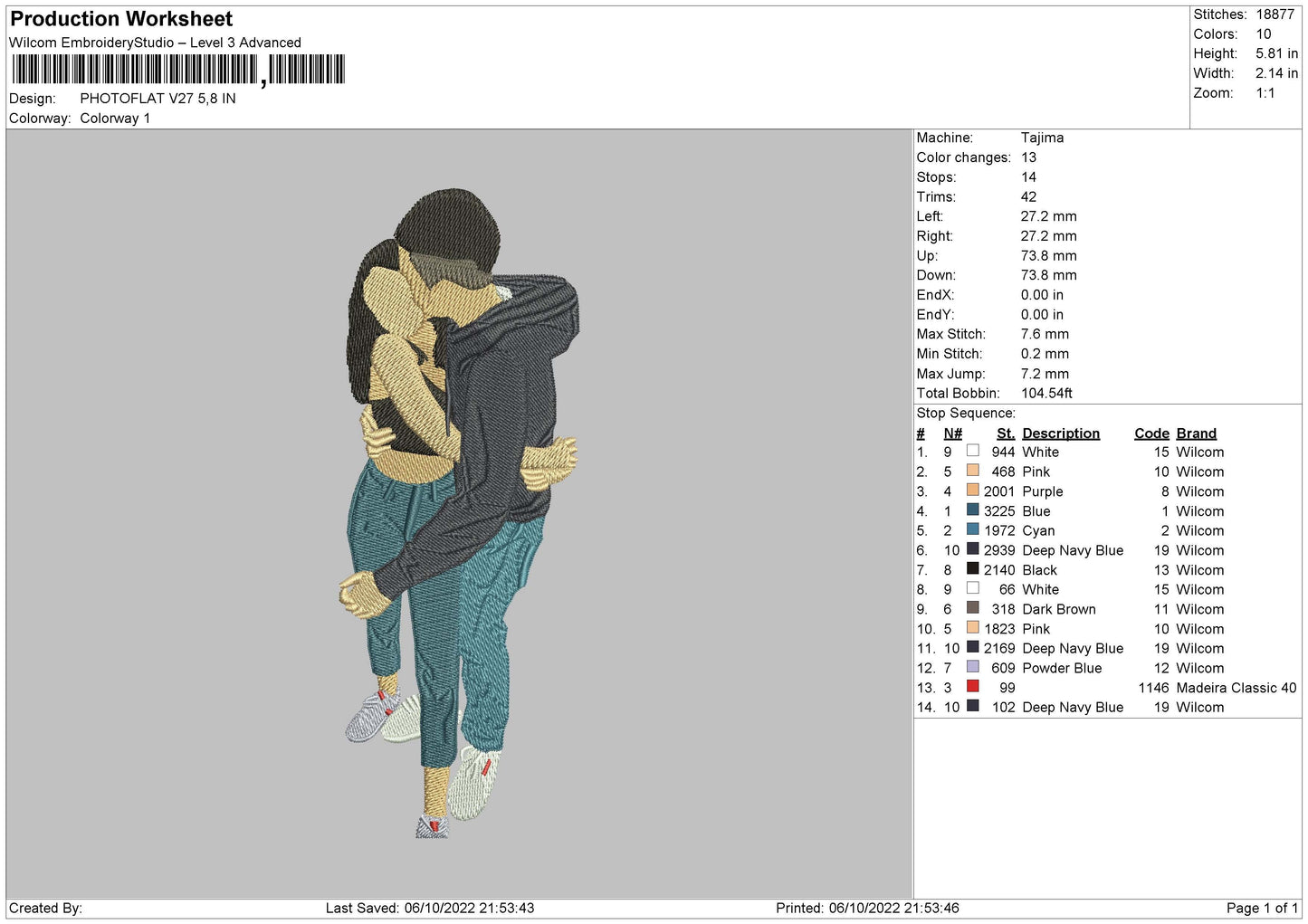Click the 'Page 1 of 1' footer text
1308x924 pixels.
pos(1262,908)
